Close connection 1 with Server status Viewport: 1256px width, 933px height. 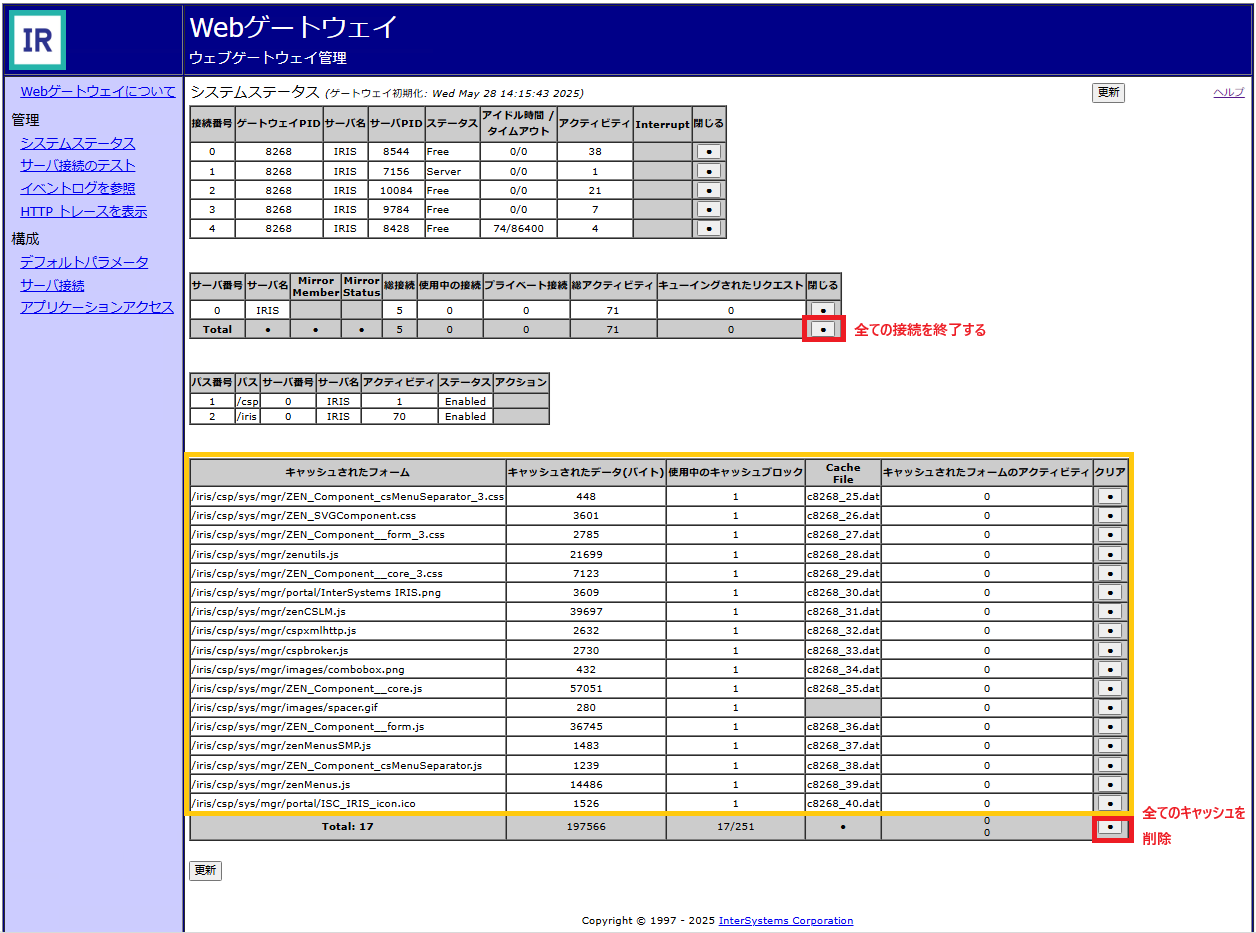[x=708, y=171]
